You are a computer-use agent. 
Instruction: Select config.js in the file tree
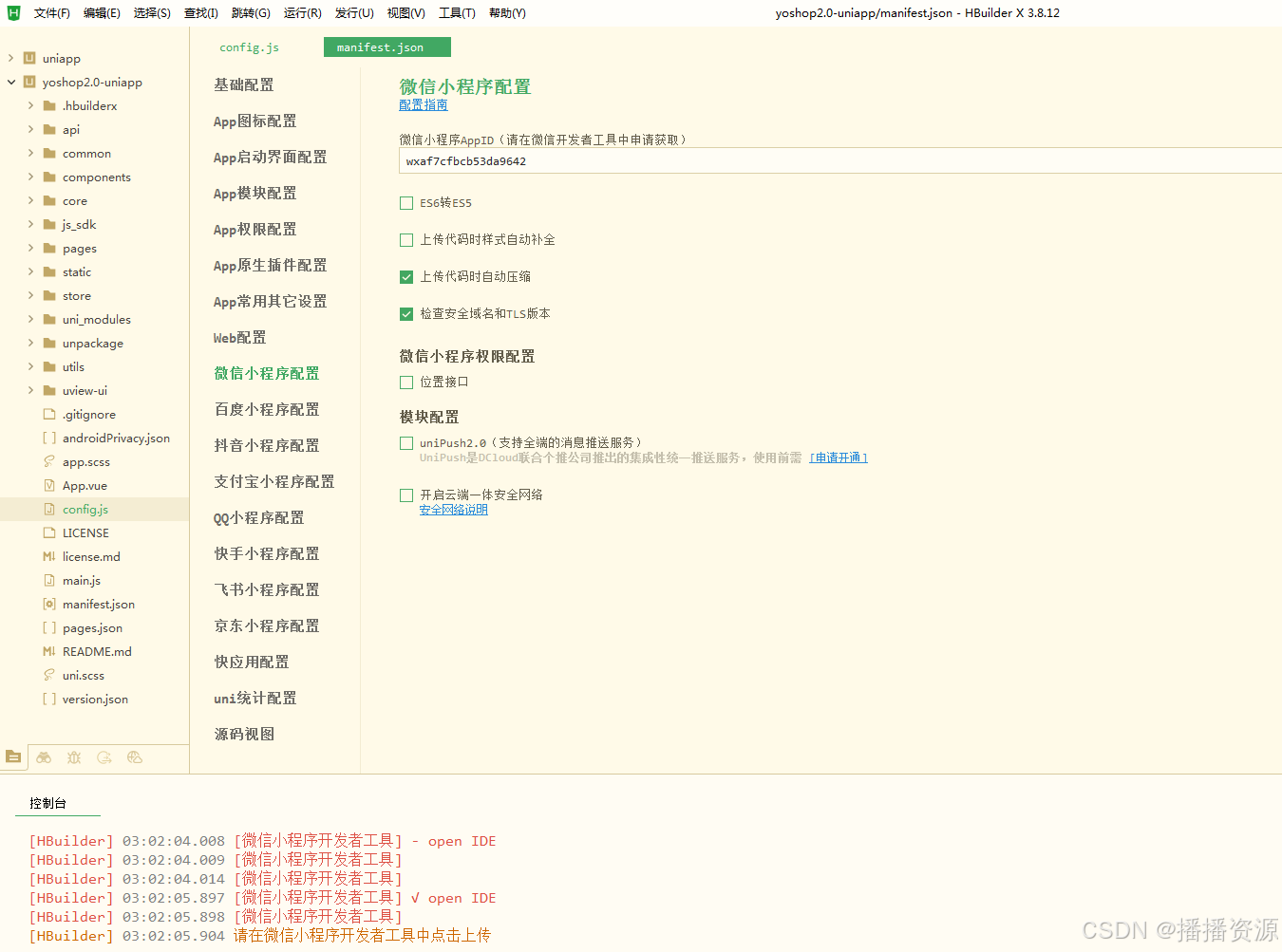click(x=95, y=509)
